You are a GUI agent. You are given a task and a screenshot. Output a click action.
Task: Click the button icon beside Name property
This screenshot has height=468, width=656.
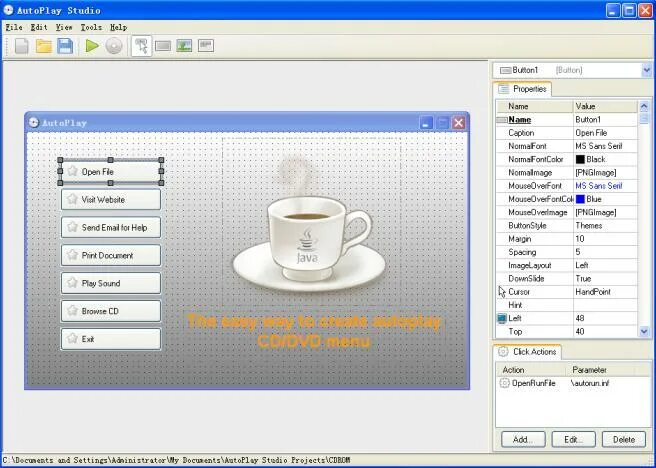502,120
